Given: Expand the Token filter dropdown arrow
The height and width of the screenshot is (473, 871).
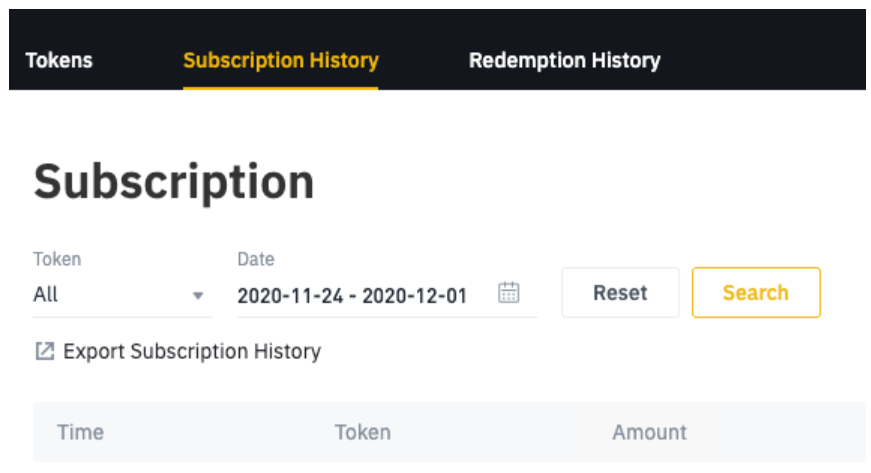Looking at the screenshot, I should [198, 296].
